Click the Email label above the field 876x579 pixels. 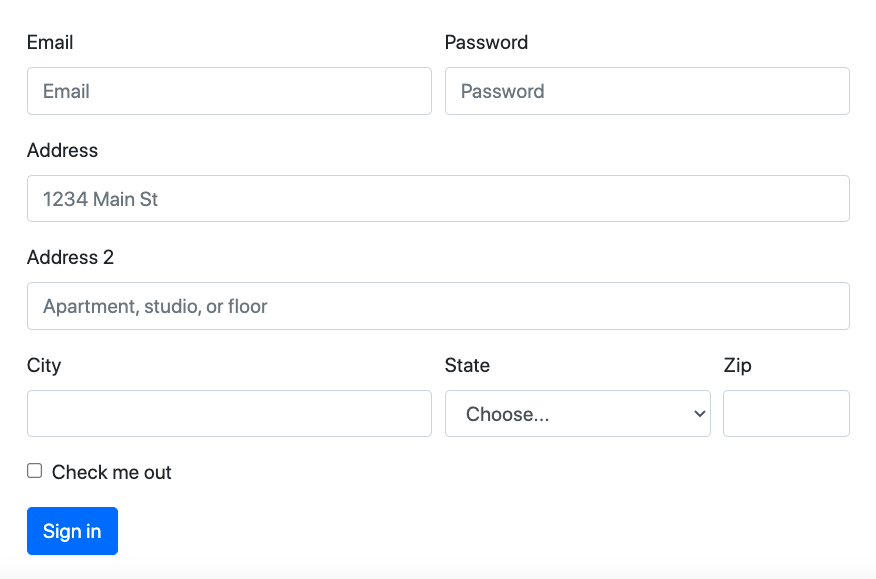click(x=48, y=42)
